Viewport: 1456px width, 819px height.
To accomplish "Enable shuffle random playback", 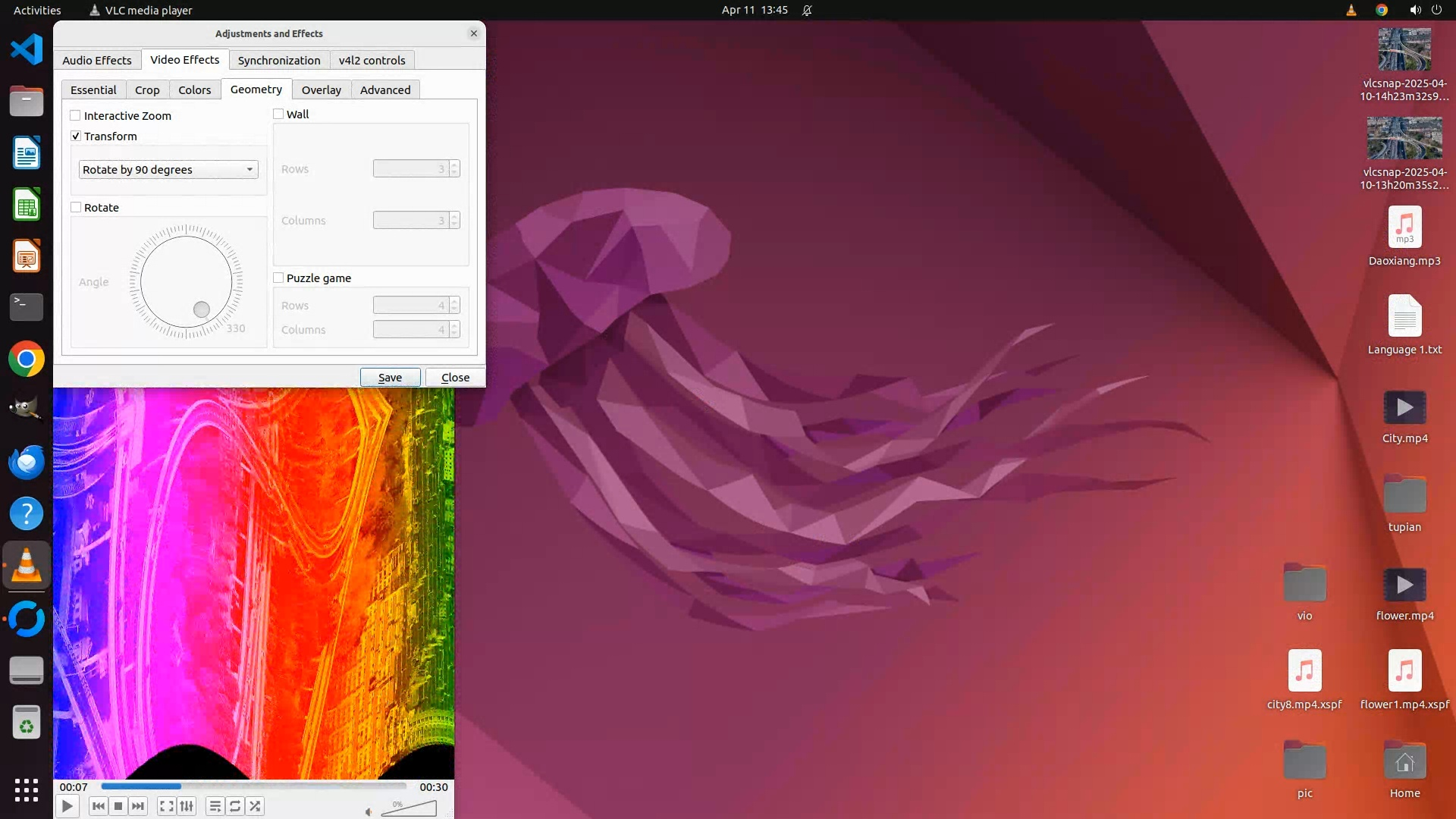I will coord(256,806).
